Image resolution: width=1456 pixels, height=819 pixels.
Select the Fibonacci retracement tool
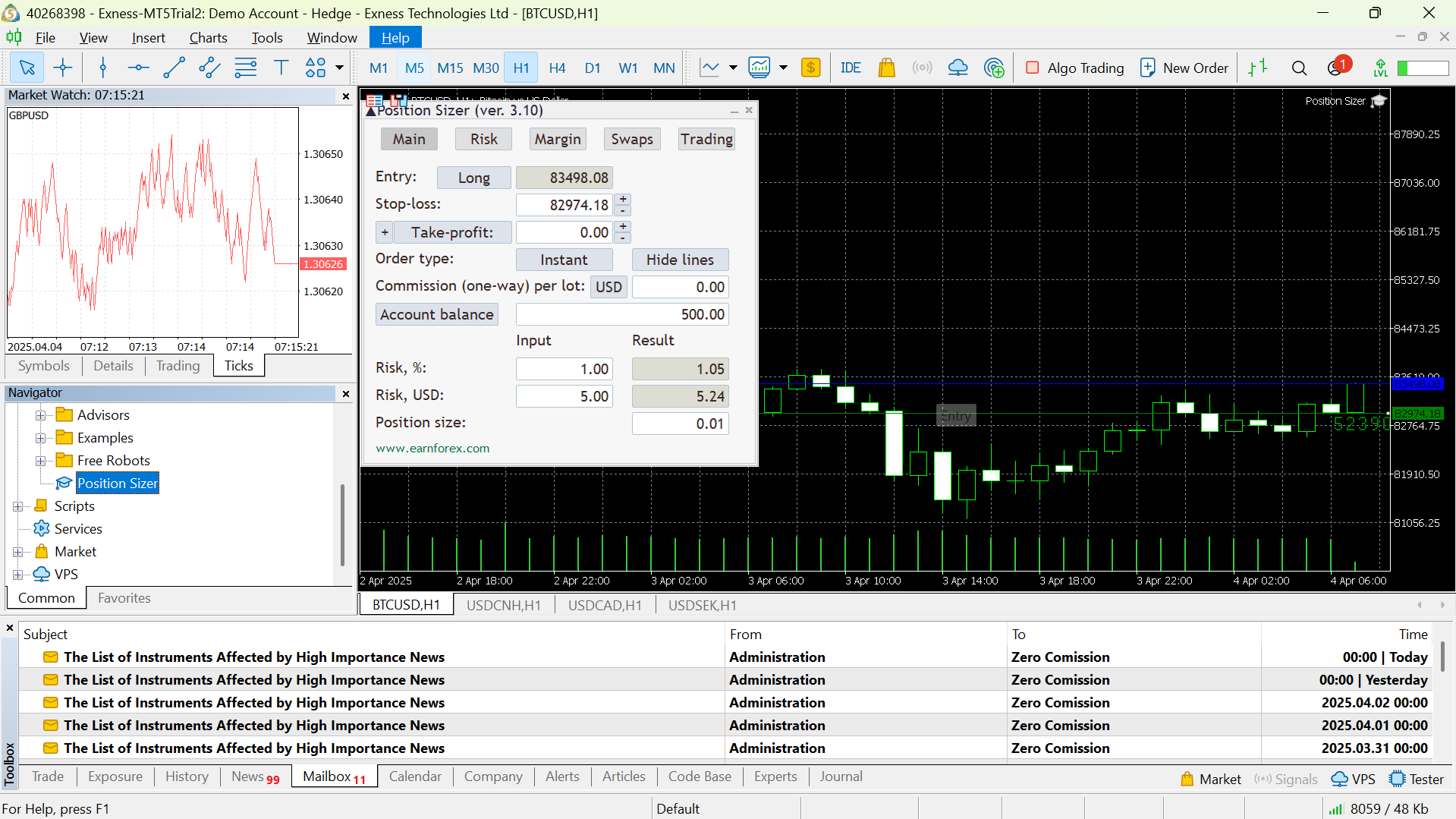pyautogui.click(x=245, y=68)
